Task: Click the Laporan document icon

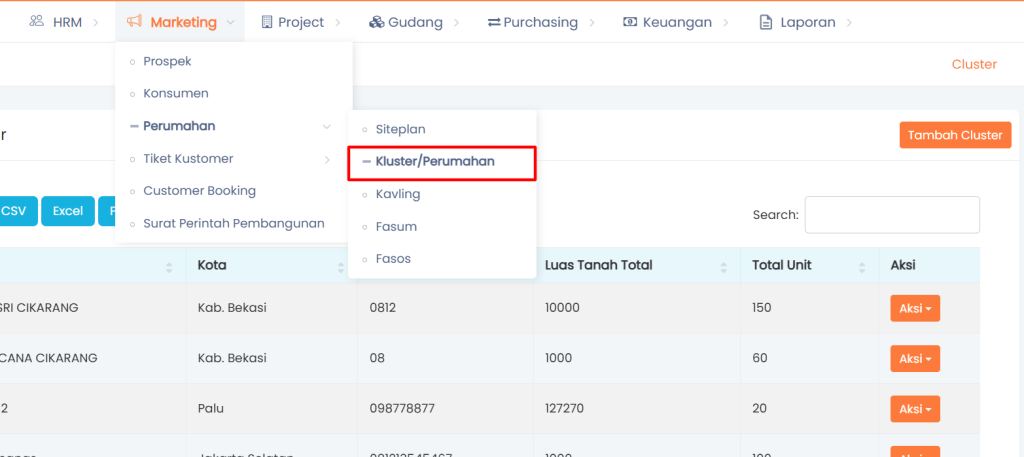Action: [x=766, y=21]
